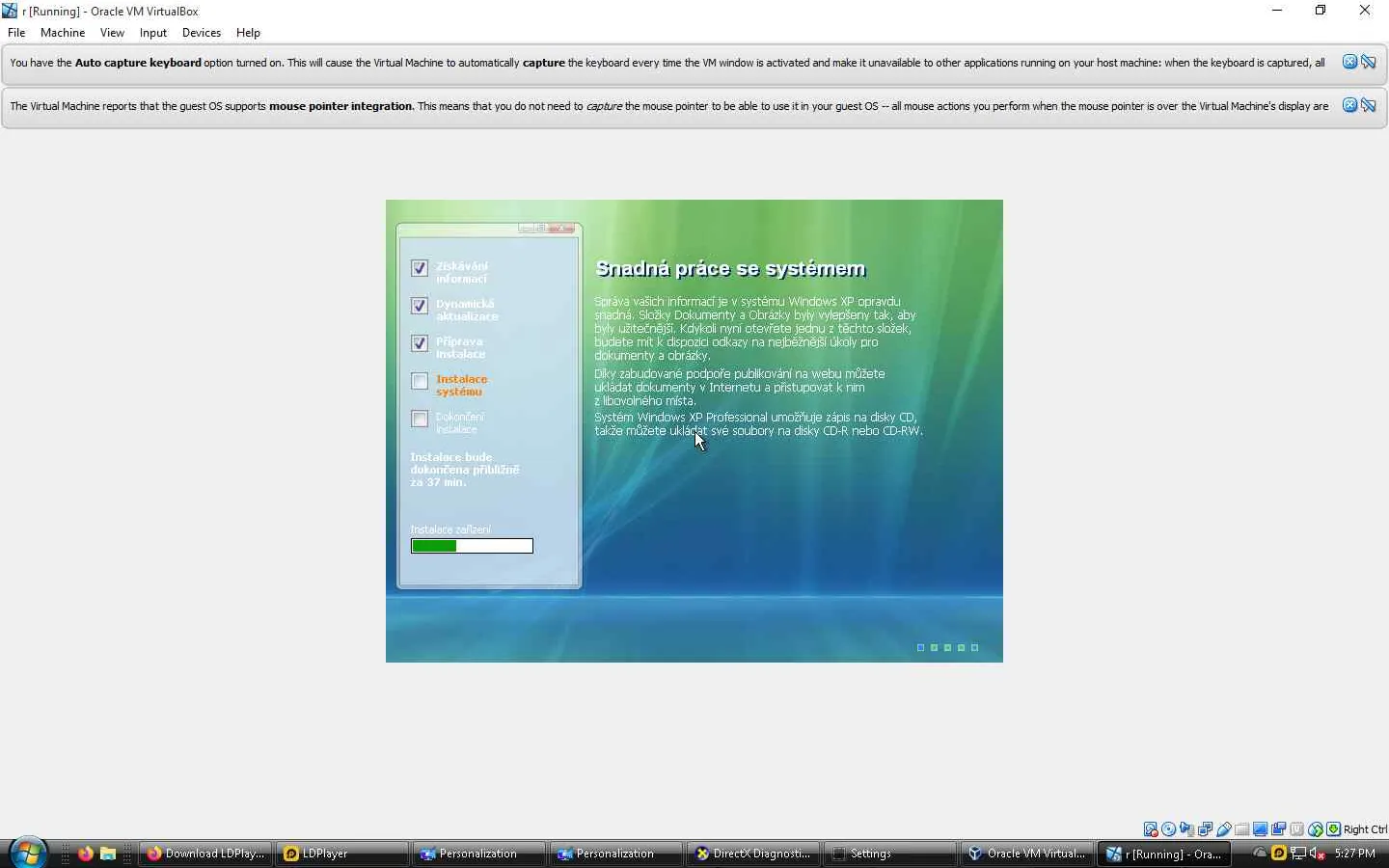
Task: Suppress future auto capture keyboard notifications
Action: 1368,62
